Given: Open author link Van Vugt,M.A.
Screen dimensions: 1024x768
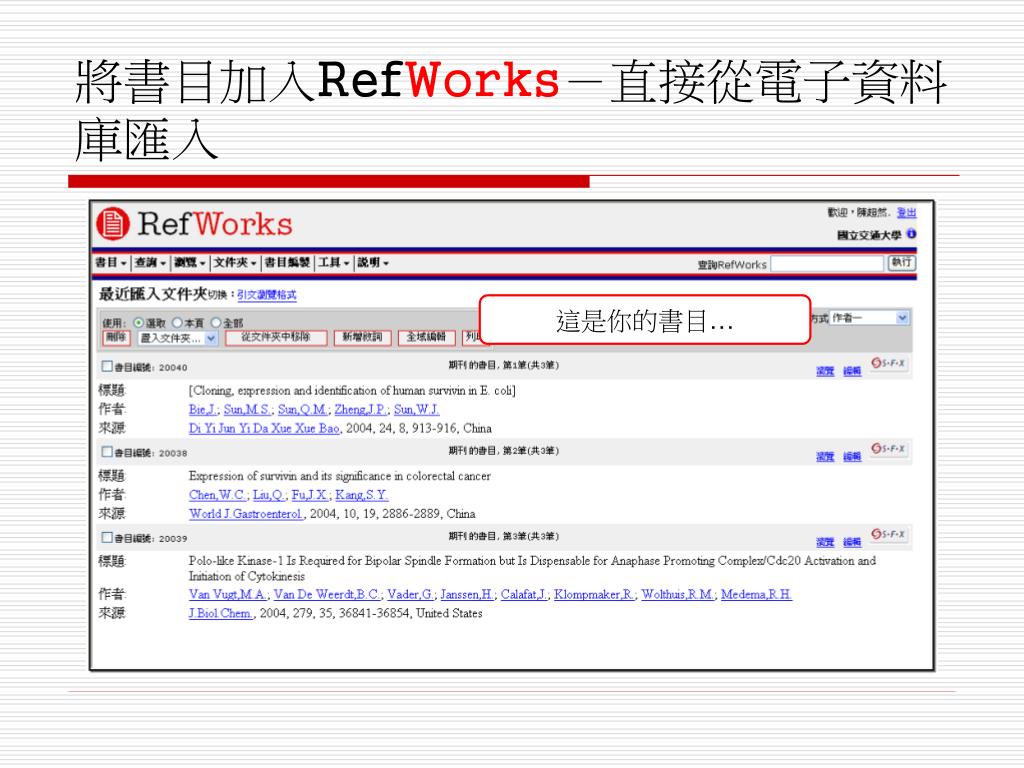Looking at the screenshot, I should point(228,594).
